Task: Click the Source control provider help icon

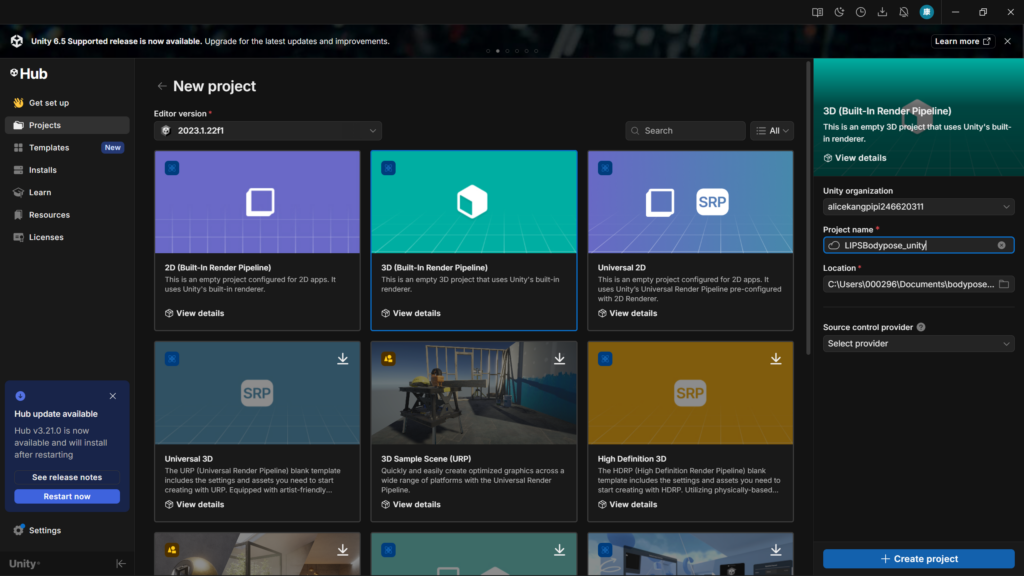Action: coord(921,327)
